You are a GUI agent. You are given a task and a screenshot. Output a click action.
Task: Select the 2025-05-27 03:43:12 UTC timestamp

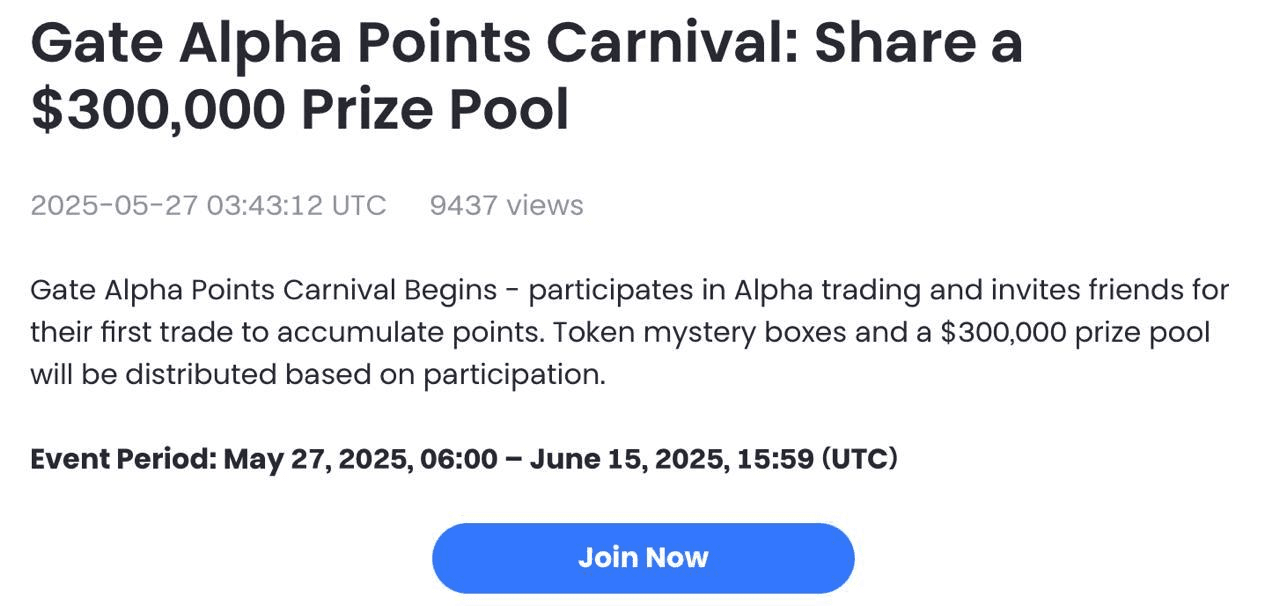(x=208, y=205)
